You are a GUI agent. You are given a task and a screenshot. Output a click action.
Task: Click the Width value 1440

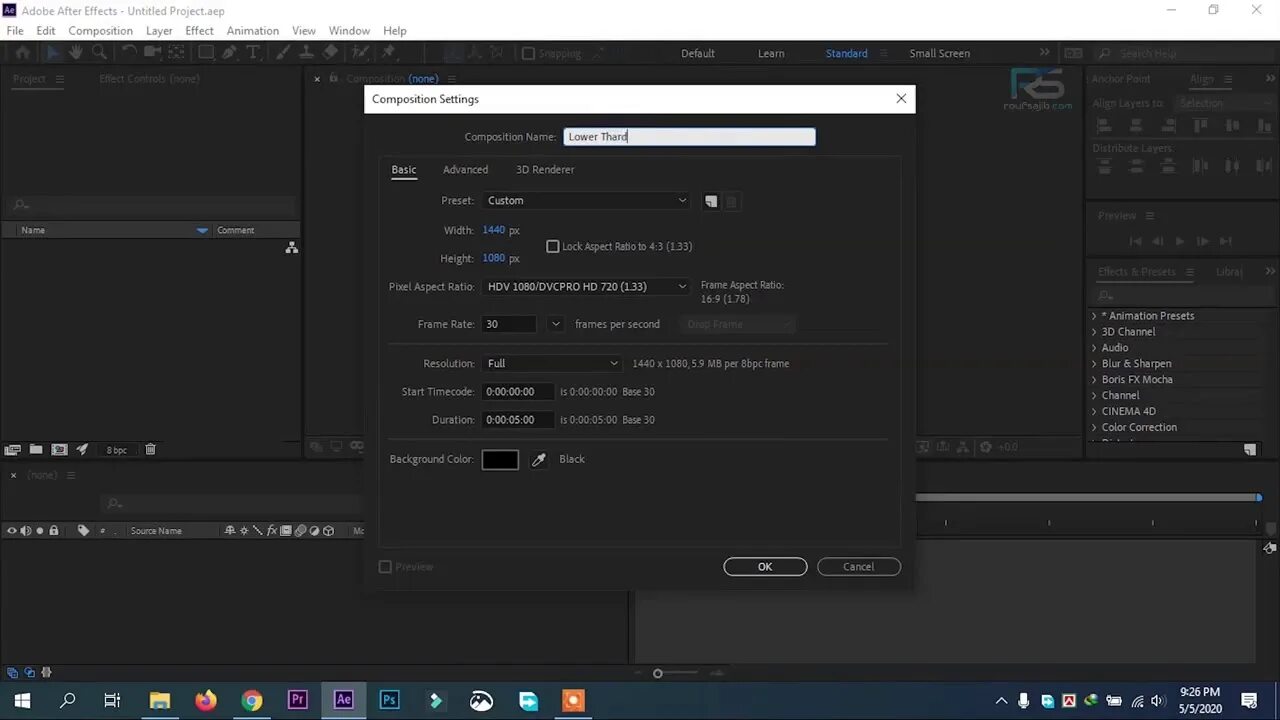tap(494, 230)
